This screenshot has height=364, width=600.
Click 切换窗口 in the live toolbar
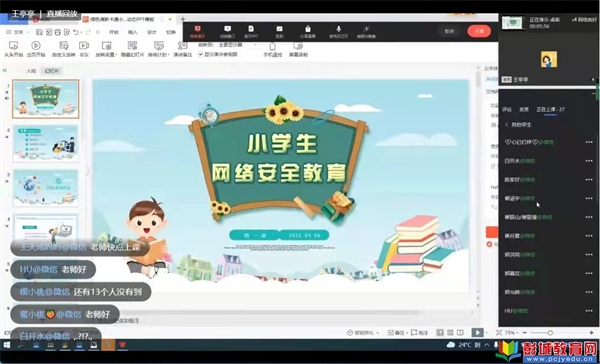(x=227, y=31)
